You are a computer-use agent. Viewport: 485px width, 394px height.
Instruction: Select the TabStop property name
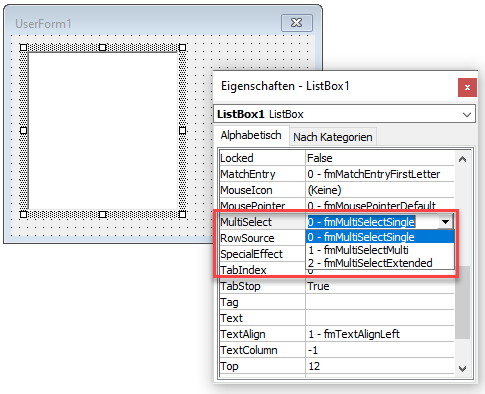[240, 286]
